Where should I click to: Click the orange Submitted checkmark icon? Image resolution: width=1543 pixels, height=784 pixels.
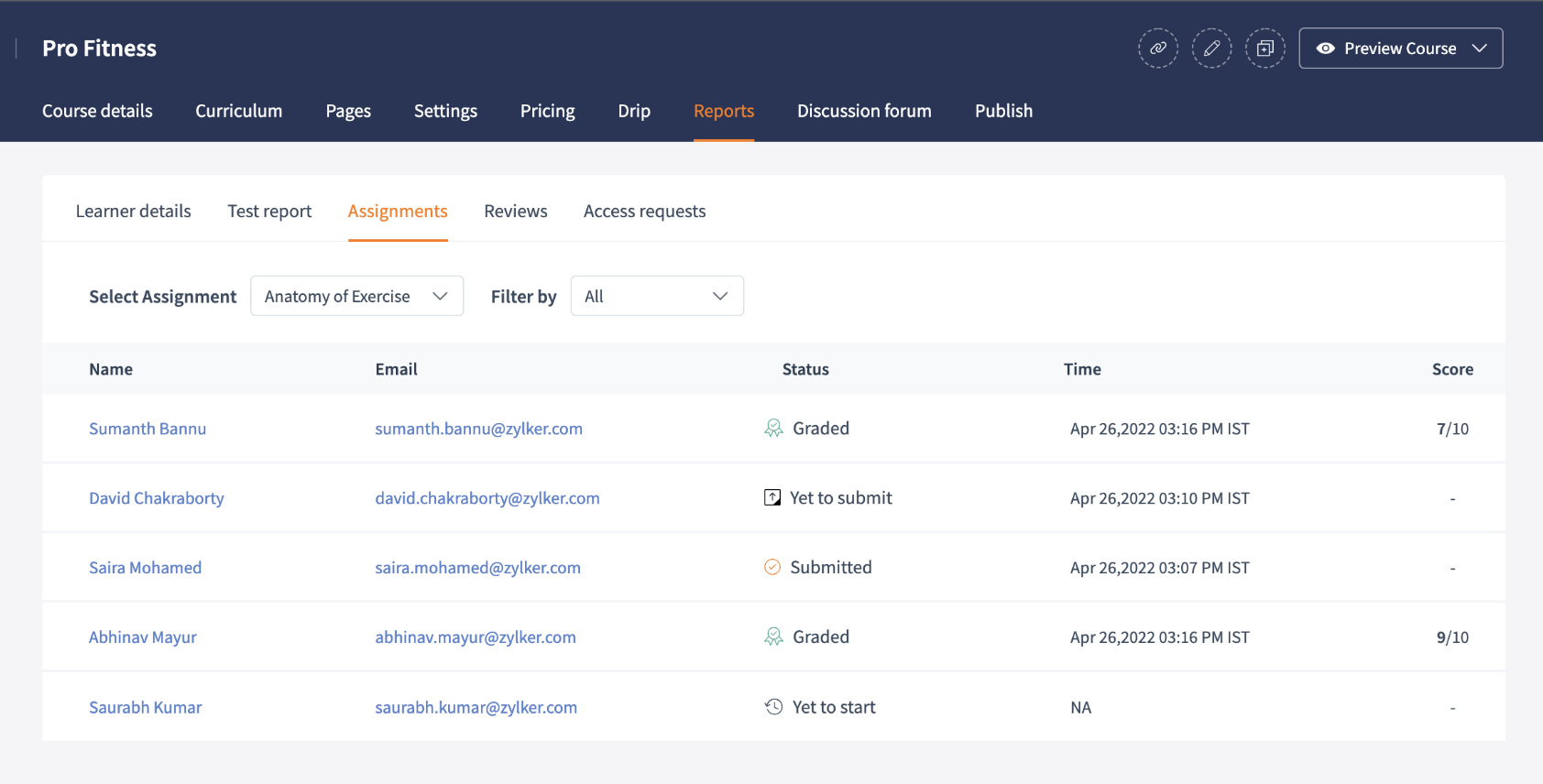[x=772, y=568]
